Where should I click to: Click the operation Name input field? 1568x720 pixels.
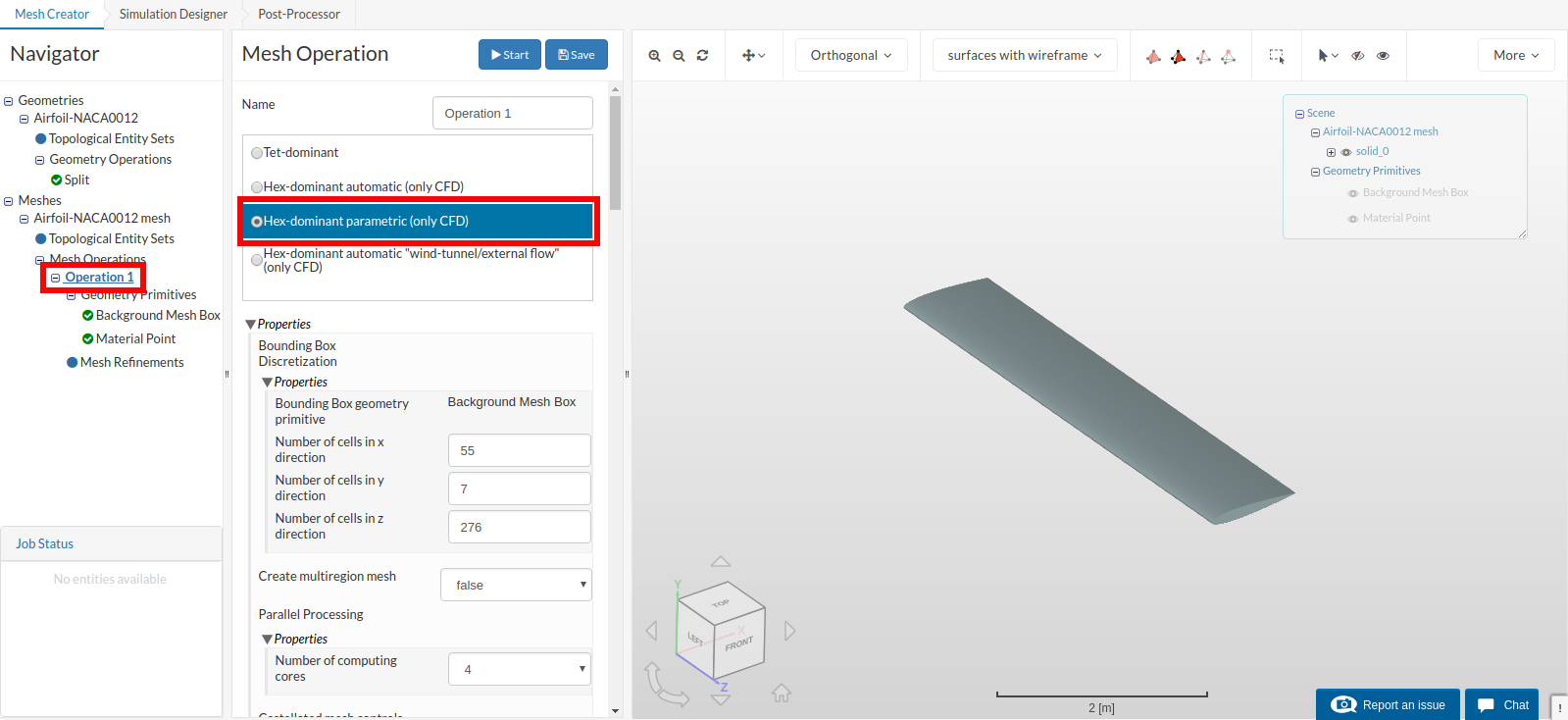[x=513, y=113]
